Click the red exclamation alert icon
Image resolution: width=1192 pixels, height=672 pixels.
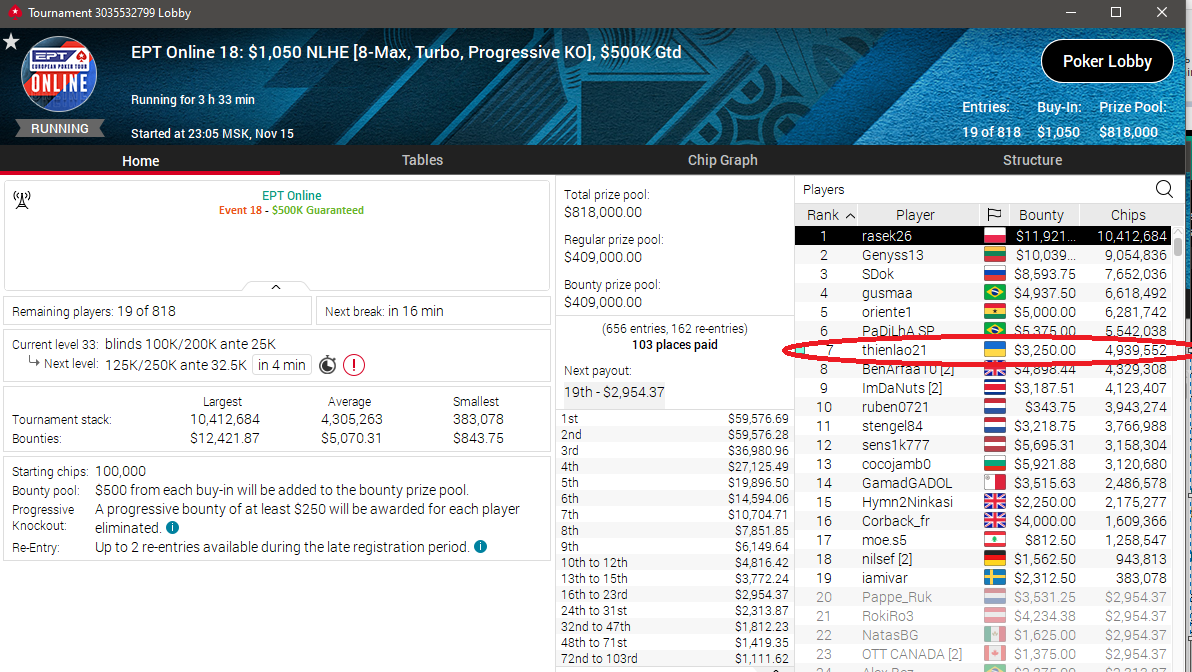click(x=353, y=365)
